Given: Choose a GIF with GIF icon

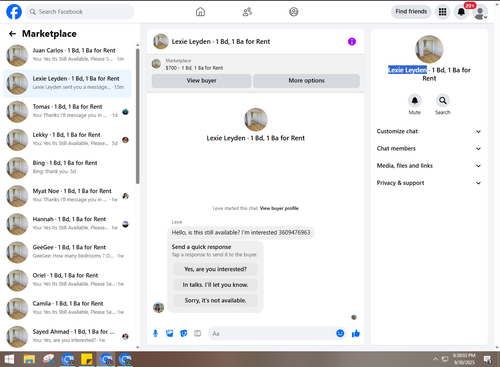Looking at the screenshot, I should (198, 333).
